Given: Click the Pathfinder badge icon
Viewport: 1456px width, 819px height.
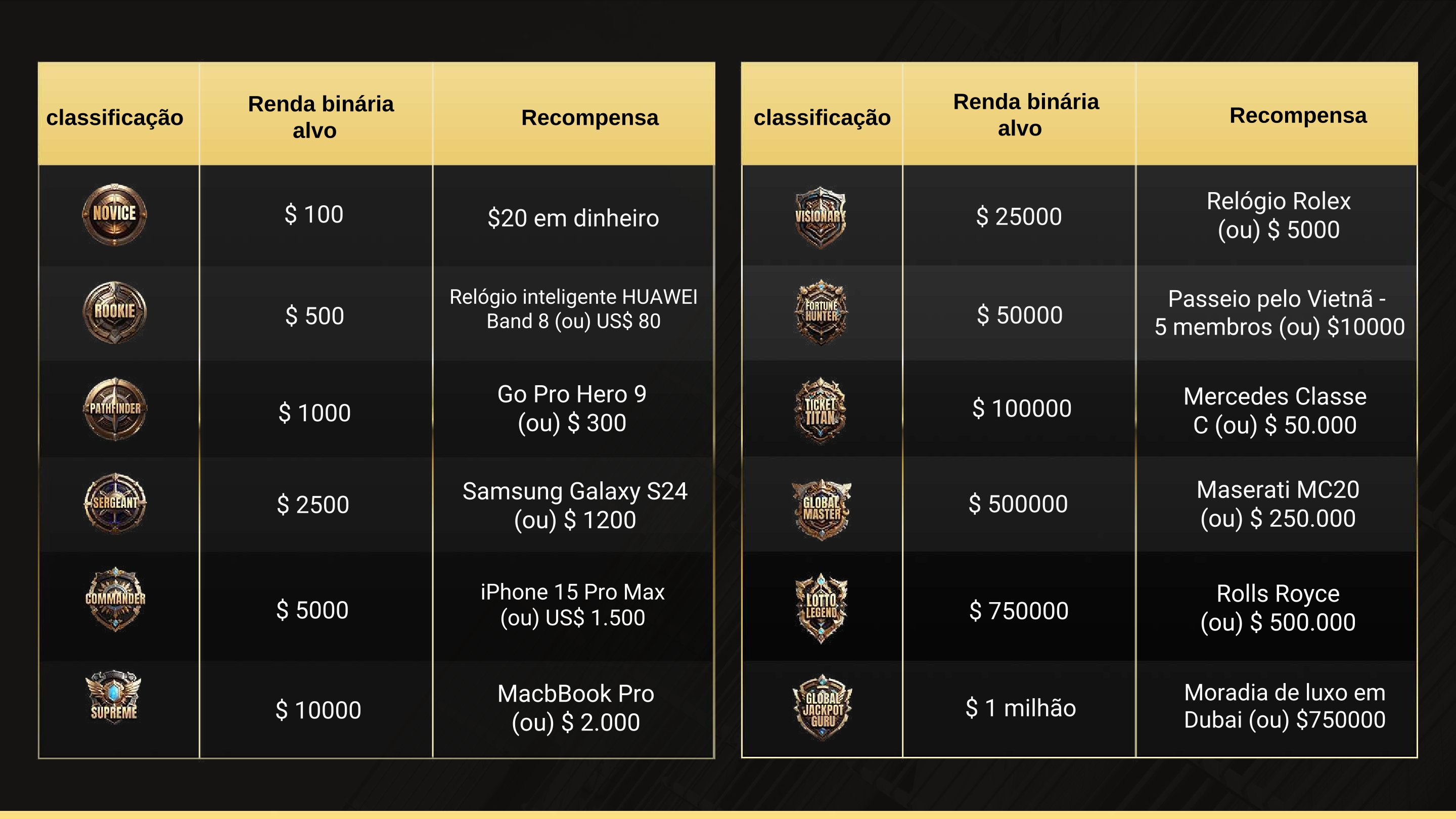Looking at the screenshot, I should click(x=115, y=408).
